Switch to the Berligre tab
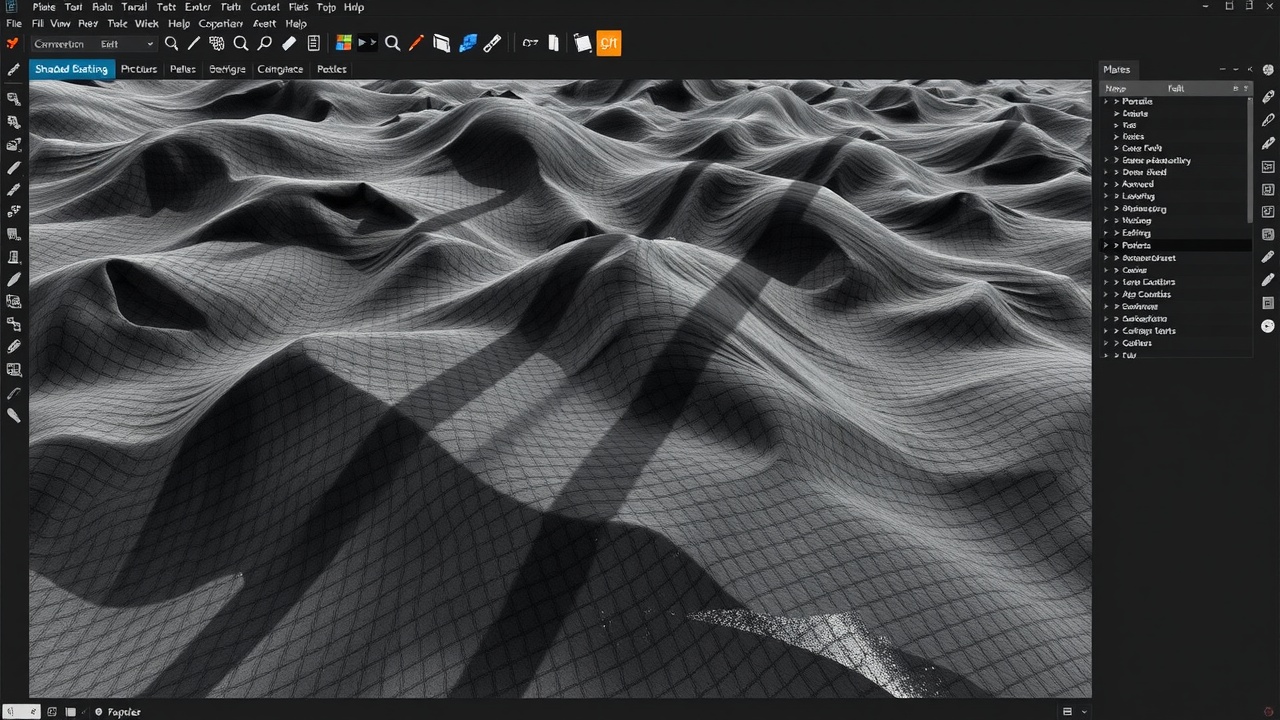Image resolution: width=1280 pixels, height=720 pixels. click(227, 69)
